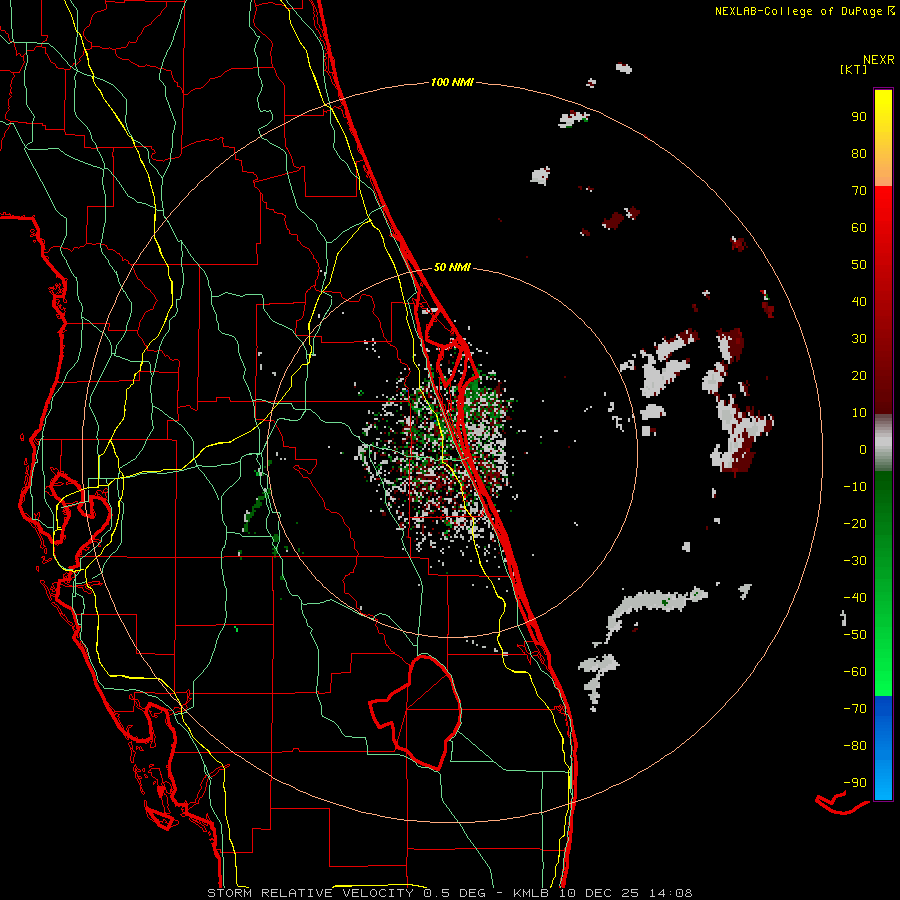This screenshot has height=900, width=900.
Task: Click the -10 value on the velocity scale
Action: coord(855,487)
